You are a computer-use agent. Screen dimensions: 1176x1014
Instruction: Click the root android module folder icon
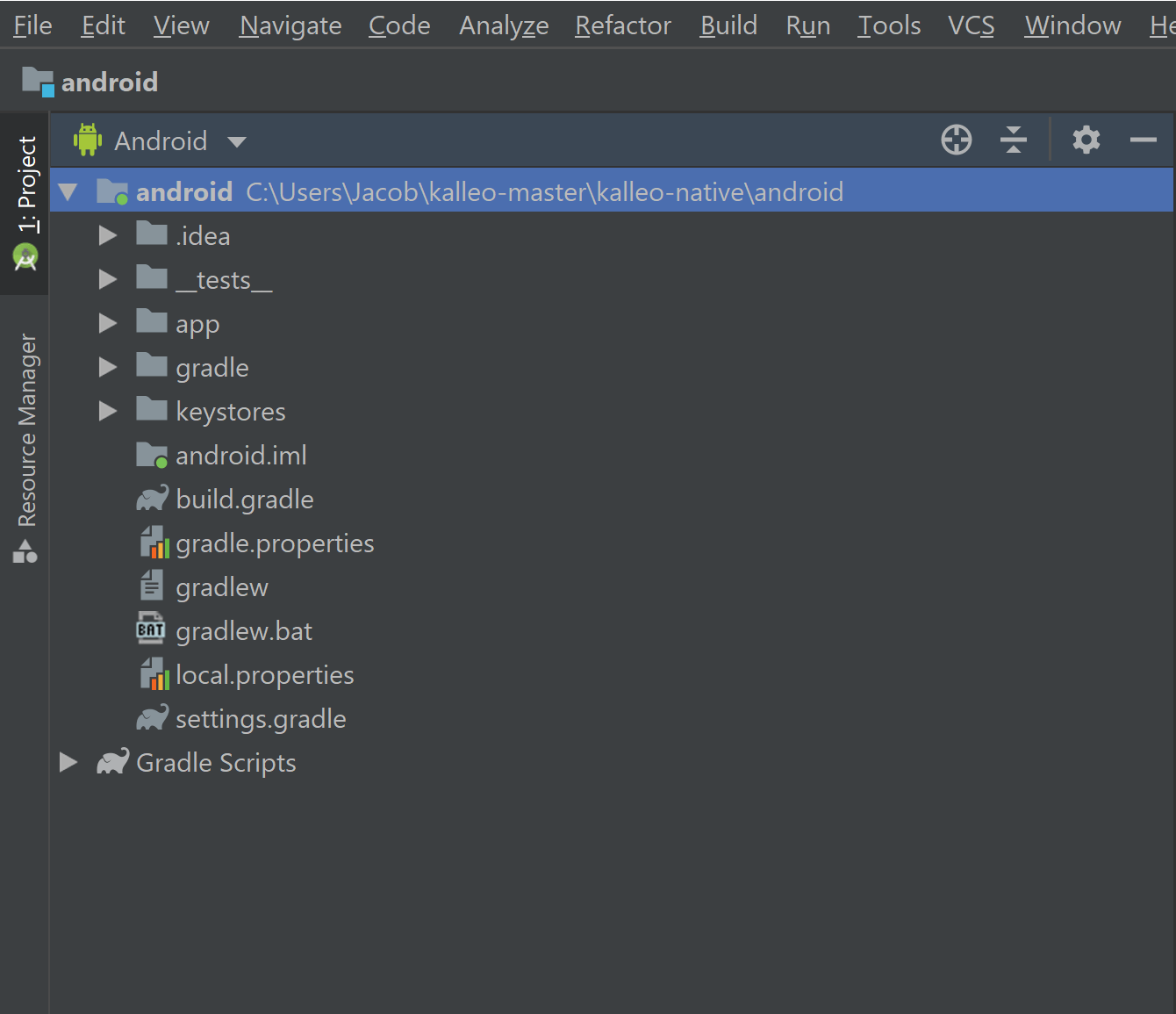pyautogui.click(x=112, y=191)
